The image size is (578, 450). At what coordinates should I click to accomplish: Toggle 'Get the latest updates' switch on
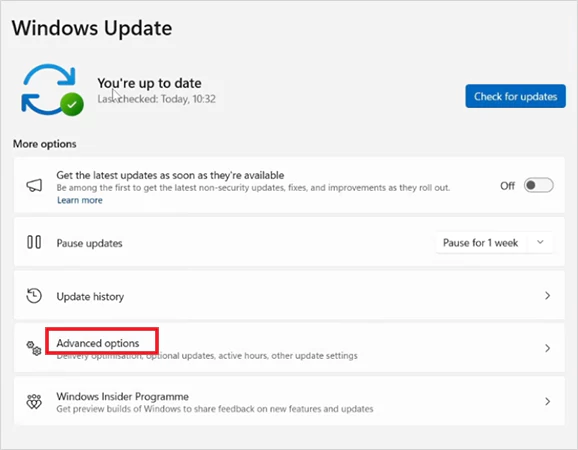tap(538, 185)
